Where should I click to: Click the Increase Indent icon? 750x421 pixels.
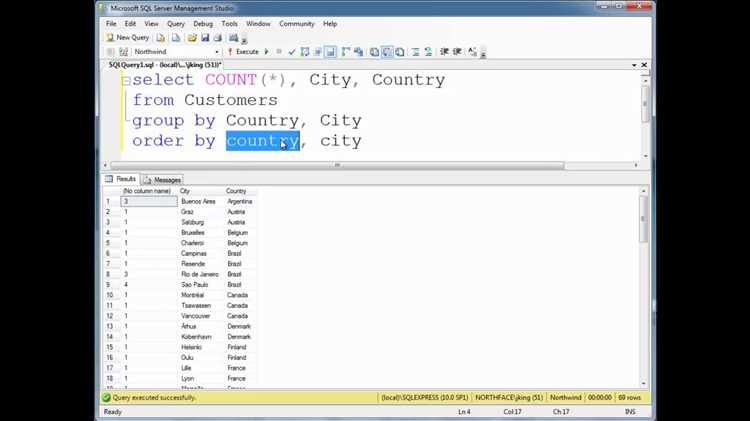click(x=457, y=52)
